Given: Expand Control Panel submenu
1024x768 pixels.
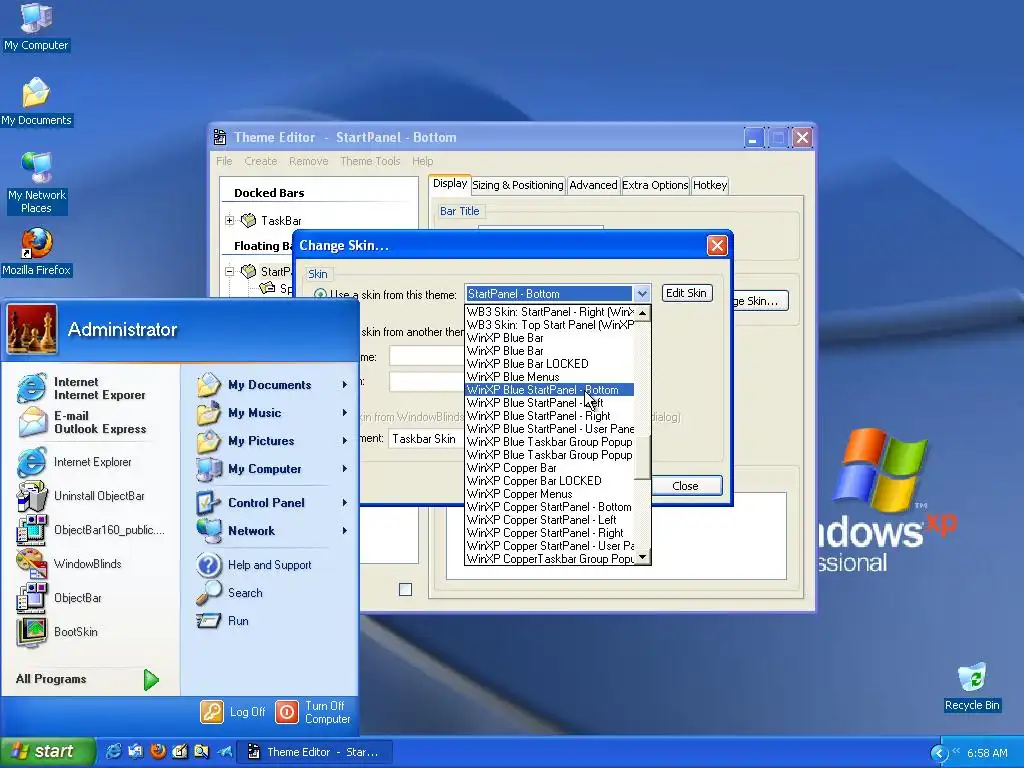Looking at the screenshot, I should (x=345, y=503).
